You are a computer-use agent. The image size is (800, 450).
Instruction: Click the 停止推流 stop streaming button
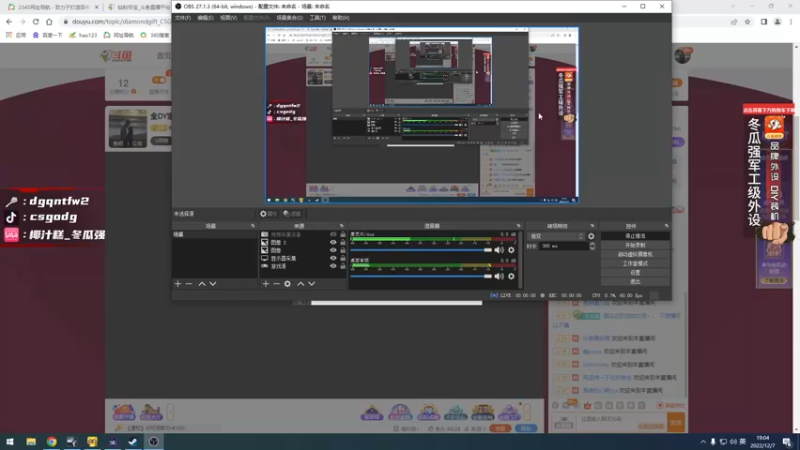pos(635,236)
